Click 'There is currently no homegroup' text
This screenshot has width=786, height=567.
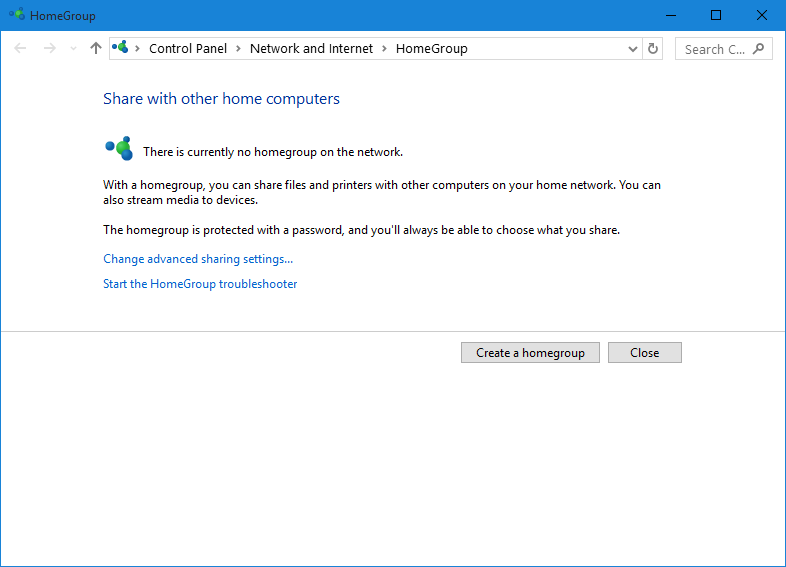[273, 152]
